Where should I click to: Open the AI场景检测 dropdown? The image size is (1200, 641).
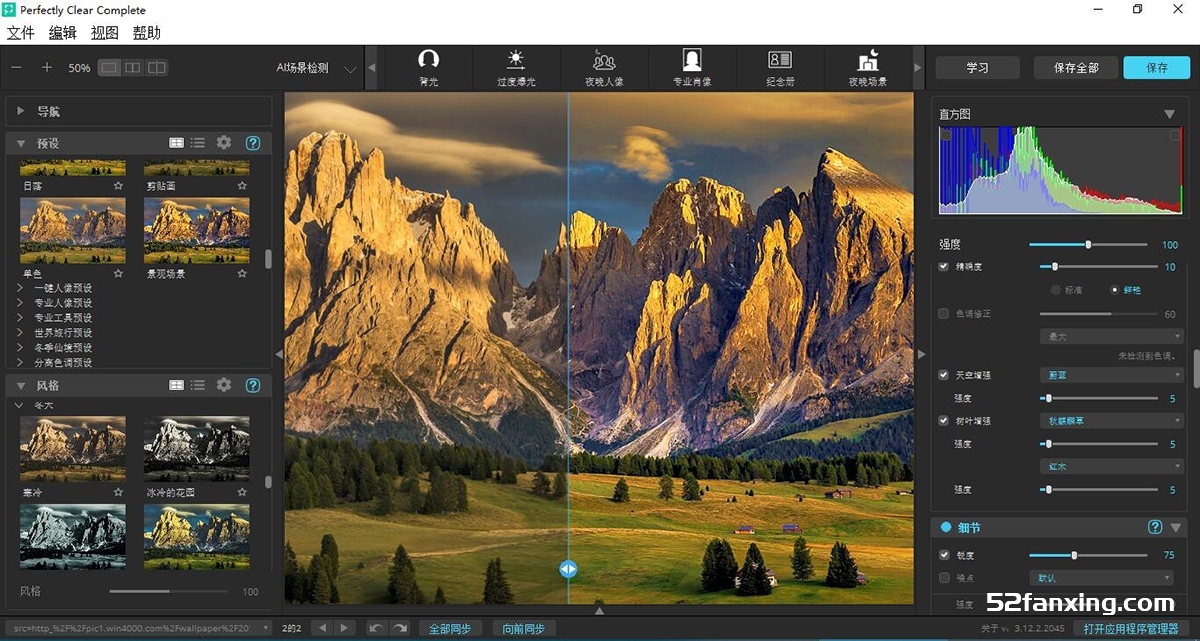316,68
